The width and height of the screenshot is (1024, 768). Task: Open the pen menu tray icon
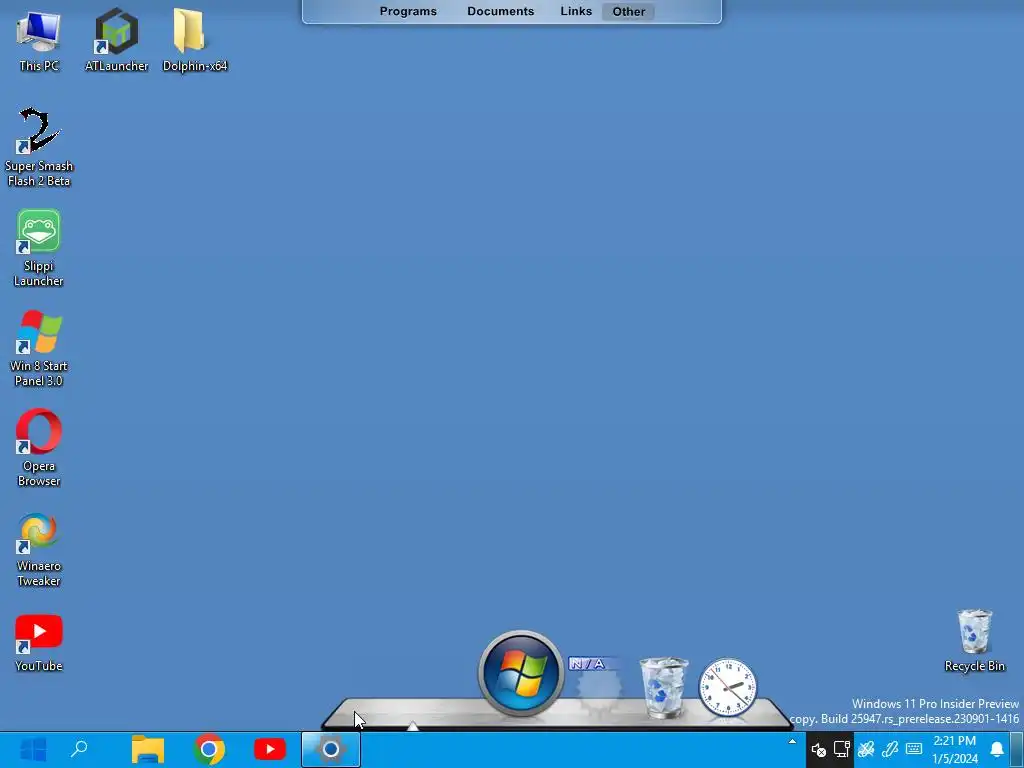890,749
